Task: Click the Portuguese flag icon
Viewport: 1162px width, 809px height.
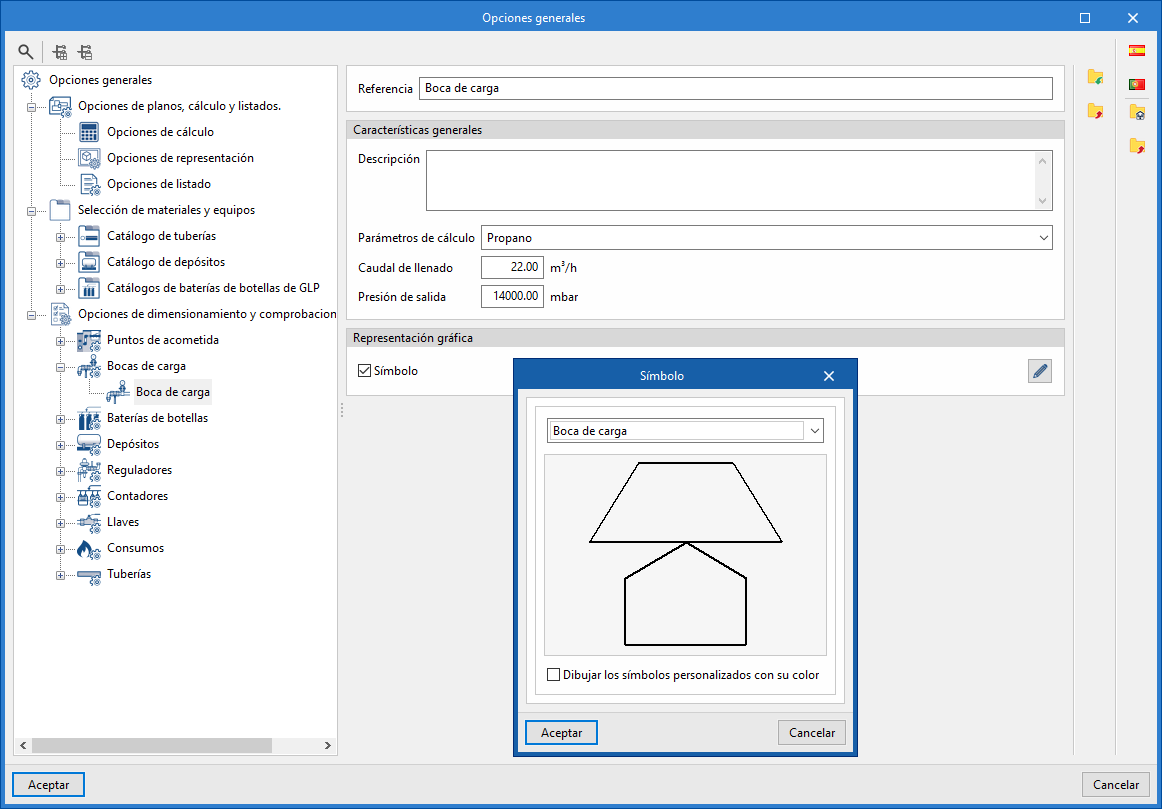Action: pos(1137,84)
